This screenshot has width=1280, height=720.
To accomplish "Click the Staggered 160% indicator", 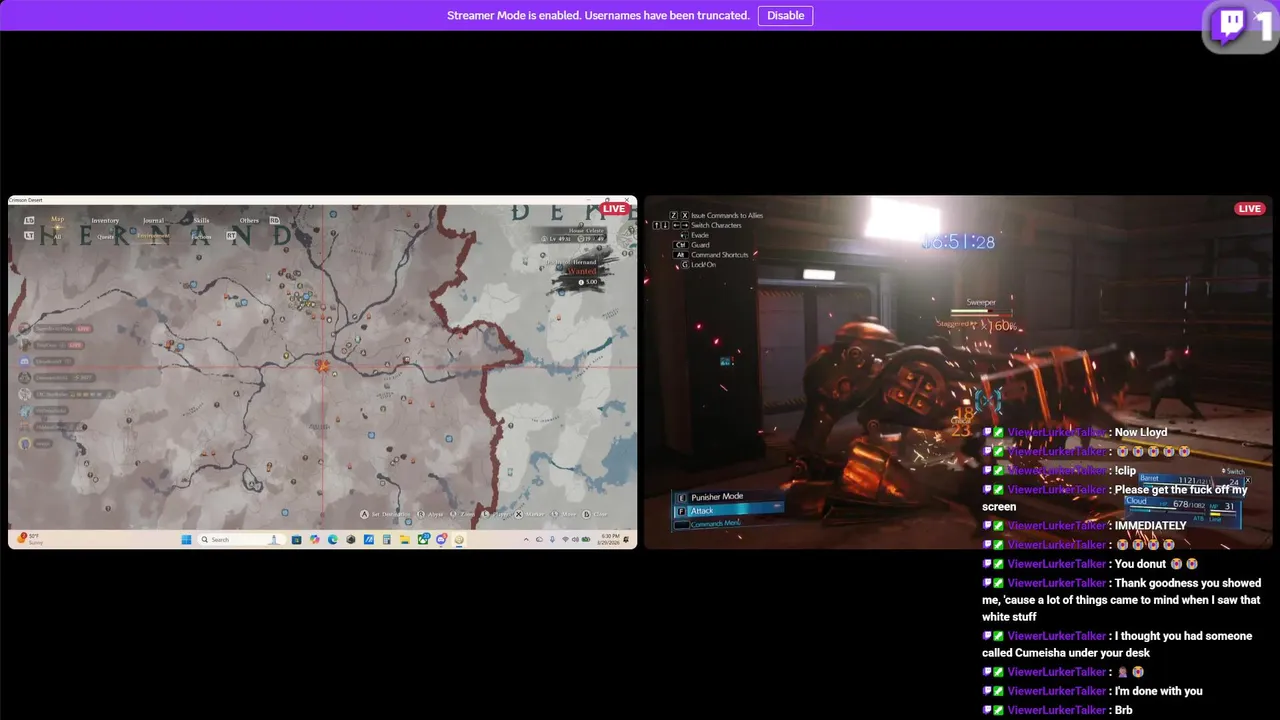I will tap(976, 324).
